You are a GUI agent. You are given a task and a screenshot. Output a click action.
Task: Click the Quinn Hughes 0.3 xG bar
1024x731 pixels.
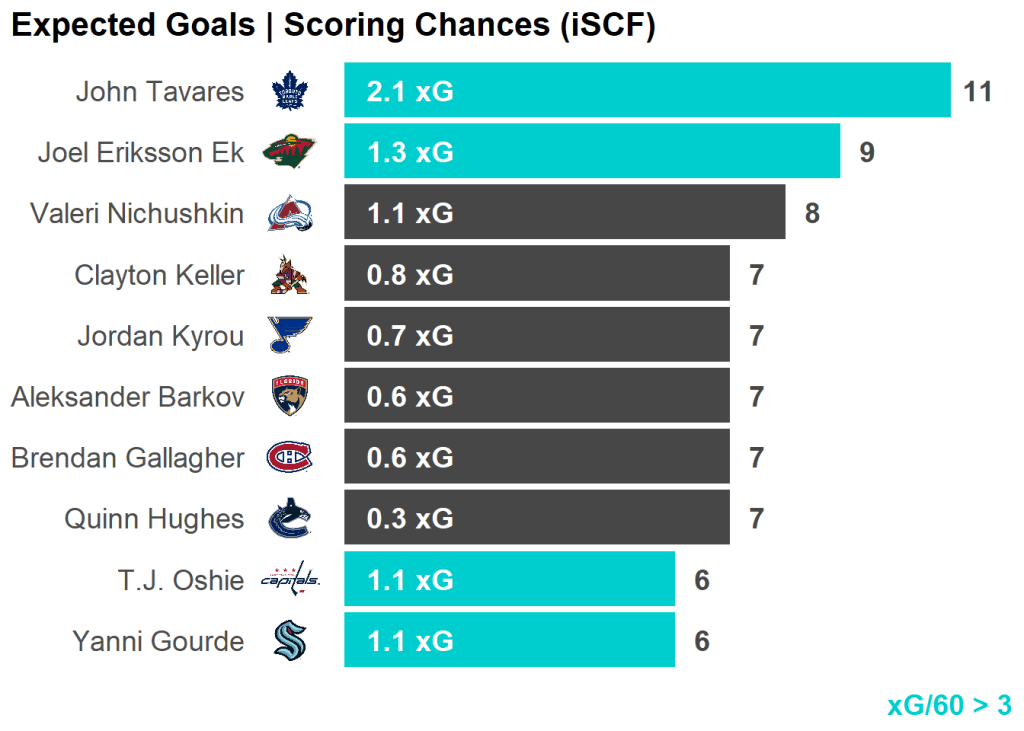pyautogui.click(x=536, y=519)
